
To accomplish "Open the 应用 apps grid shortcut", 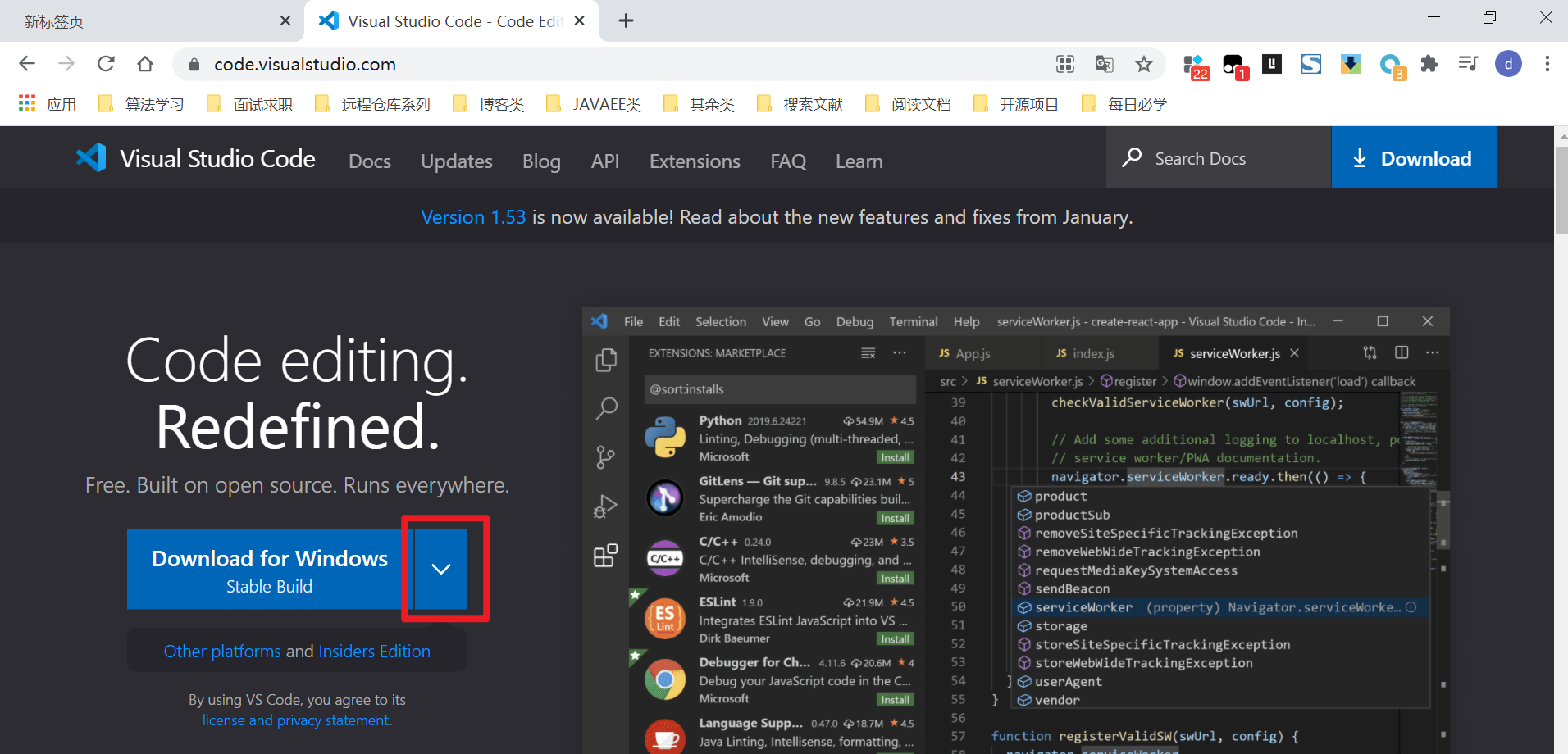I will (47, 104).
